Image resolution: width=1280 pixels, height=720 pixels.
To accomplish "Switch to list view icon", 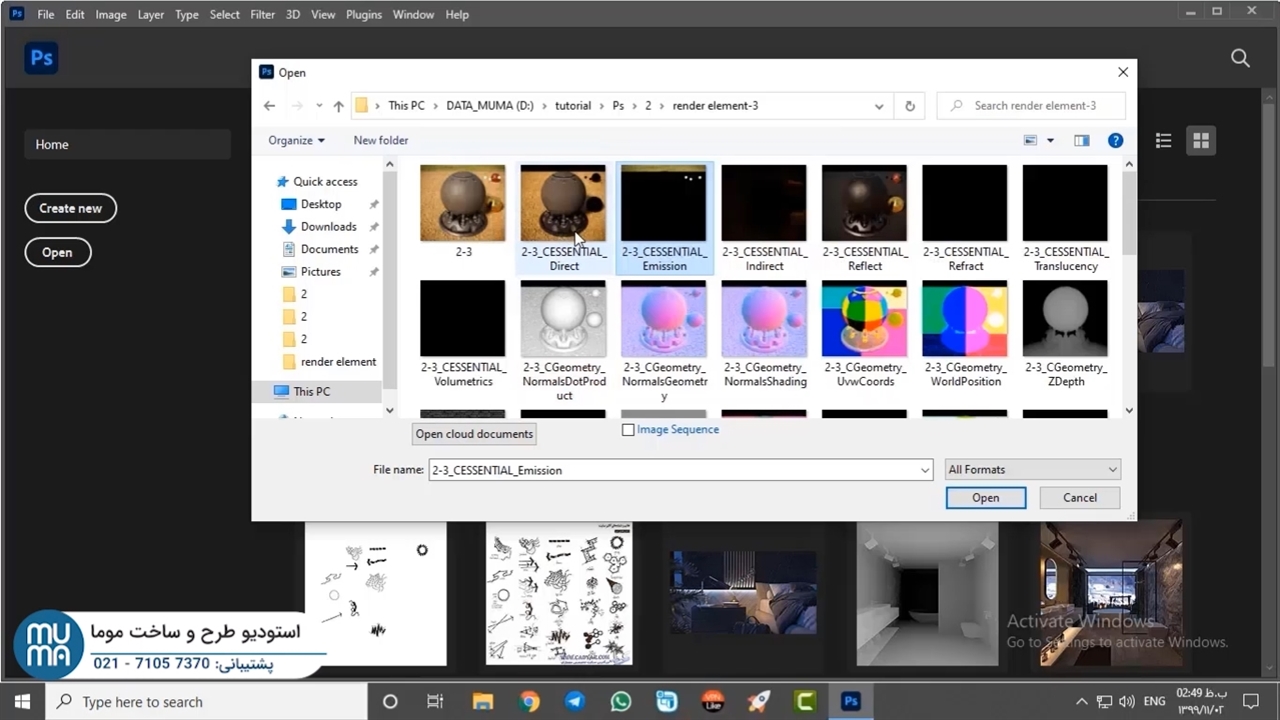I will [1163, 141].
